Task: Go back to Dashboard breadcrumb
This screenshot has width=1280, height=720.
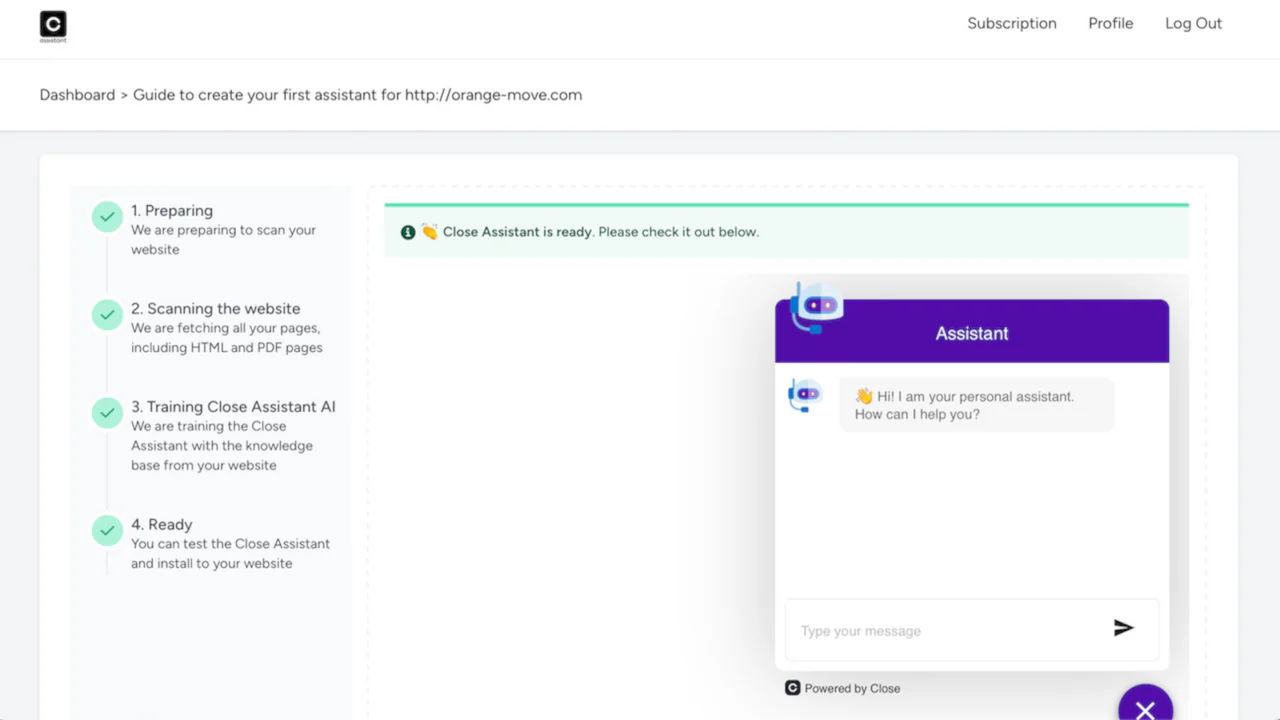Action: [x=77, y=95]
